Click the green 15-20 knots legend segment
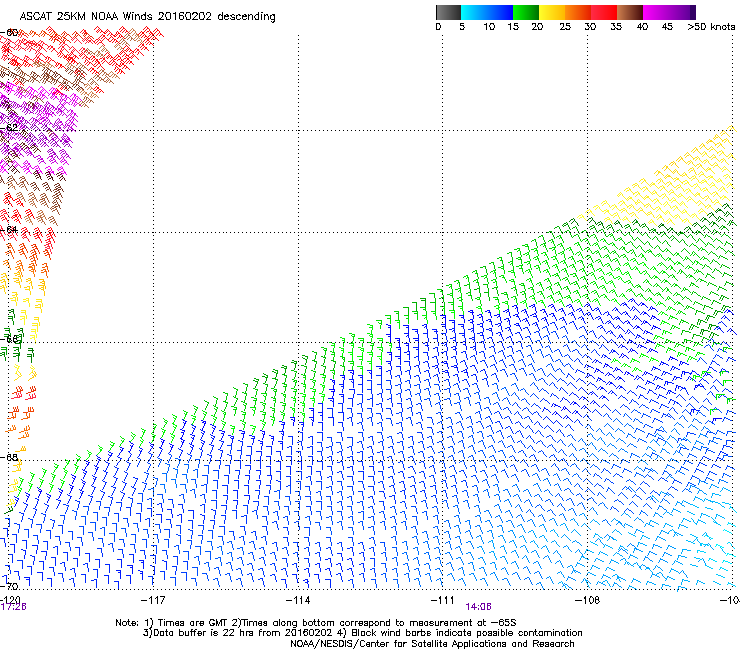This screenshot has width=740, height=650. tap(526, 12)
